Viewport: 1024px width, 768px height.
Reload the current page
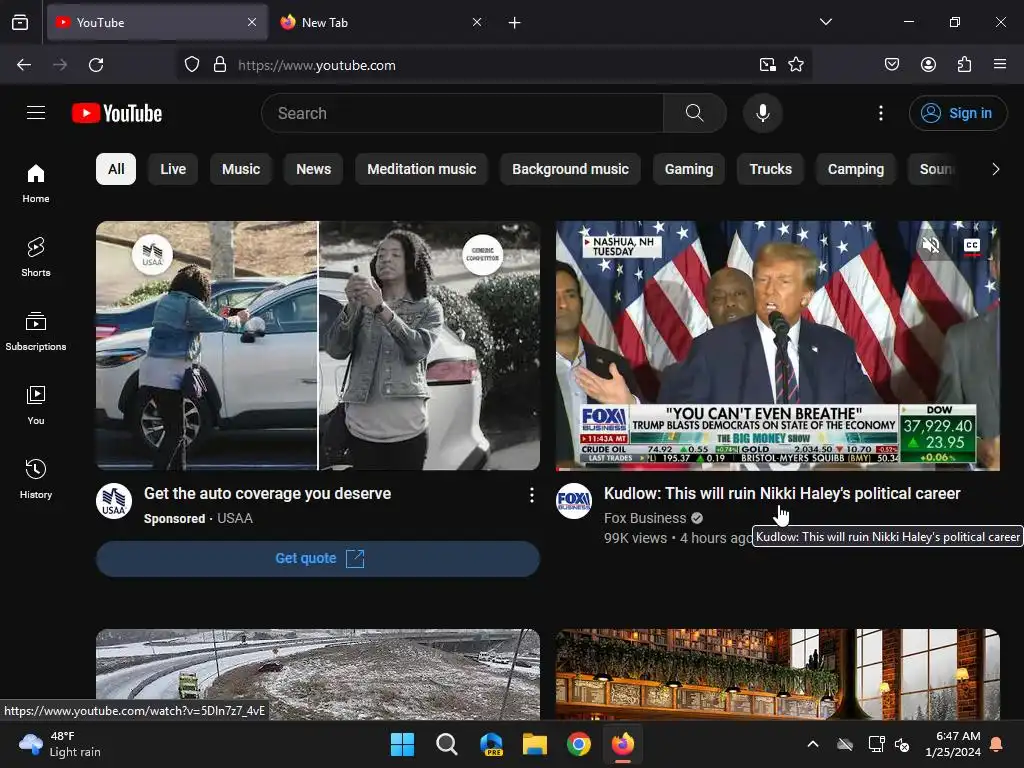pyautogui.click(x=96, y=65)
